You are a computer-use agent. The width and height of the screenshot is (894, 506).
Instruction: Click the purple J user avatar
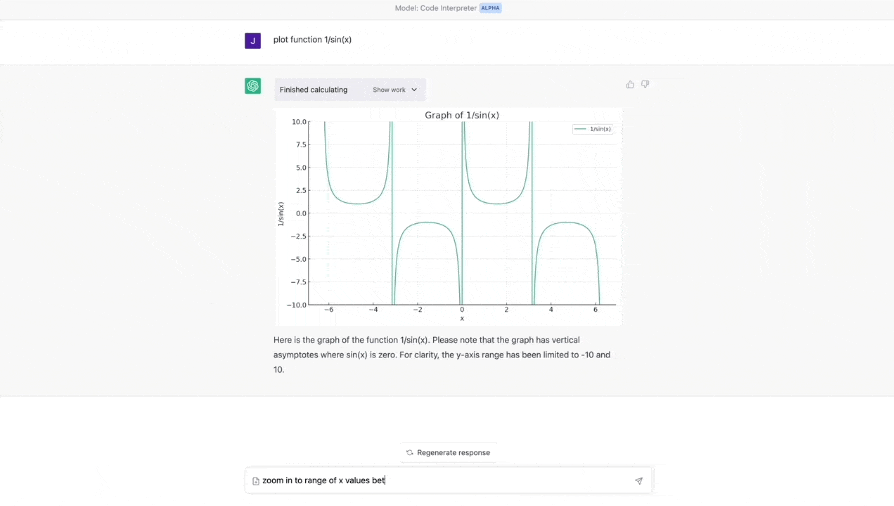coord(253,41)
